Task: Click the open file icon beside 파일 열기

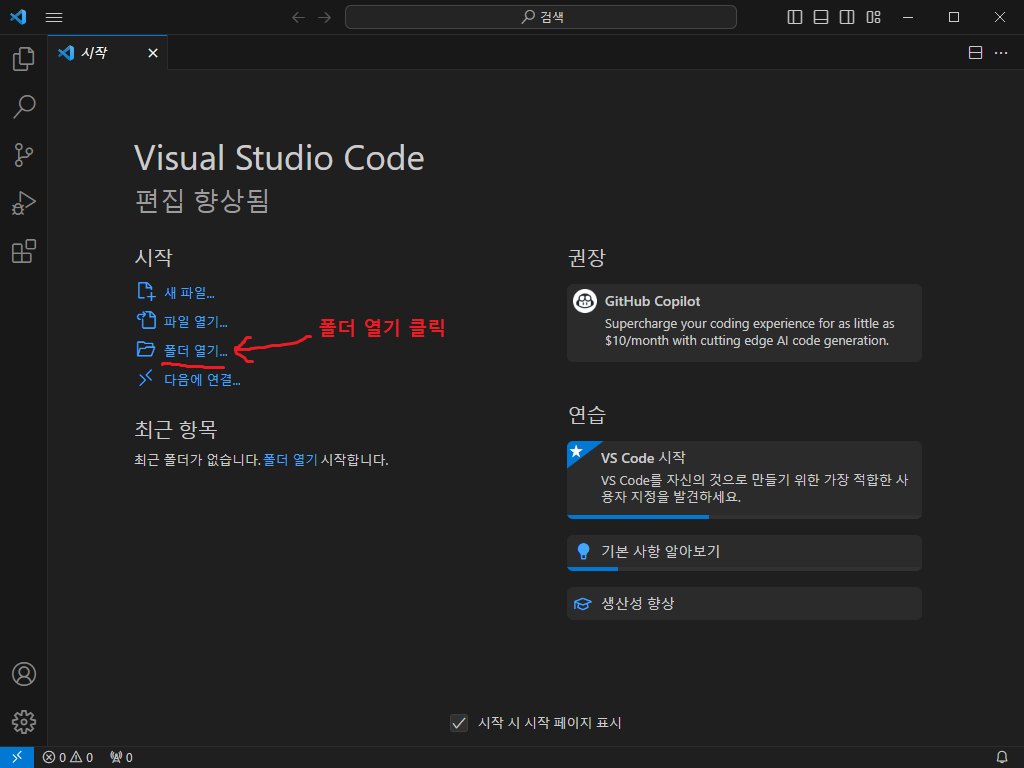Action: coord(146,320)
